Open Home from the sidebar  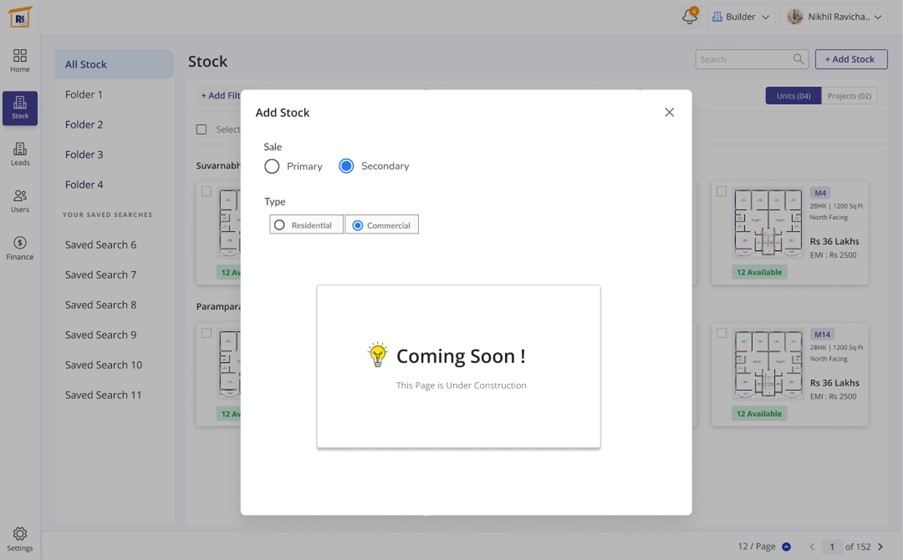point(20,60)
